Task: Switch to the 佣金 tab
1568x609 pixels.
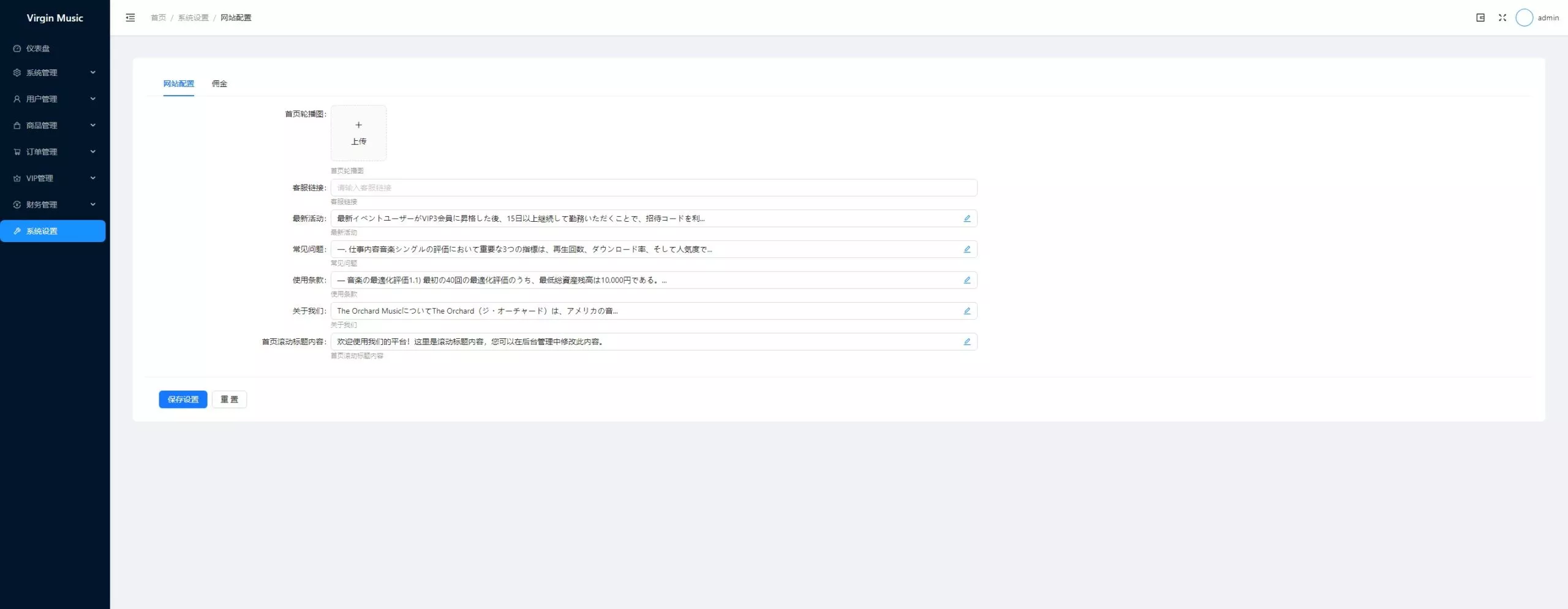Action: pyautogui.click(x=219, y=84)
